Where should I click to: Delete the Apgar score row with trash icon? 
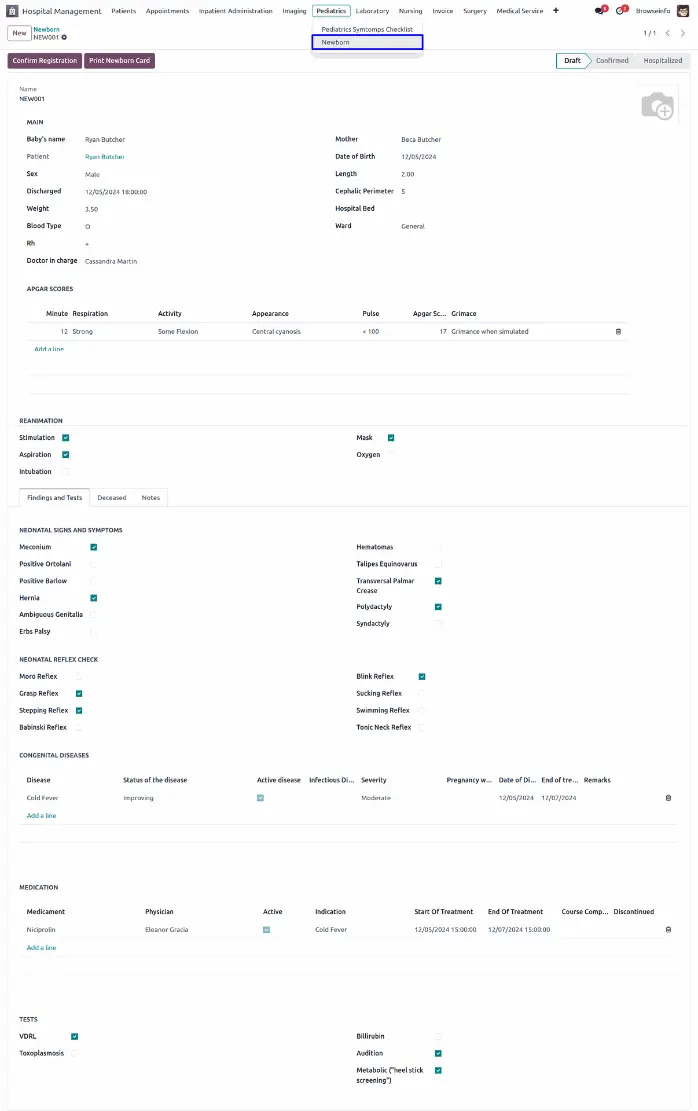(619, 332)
